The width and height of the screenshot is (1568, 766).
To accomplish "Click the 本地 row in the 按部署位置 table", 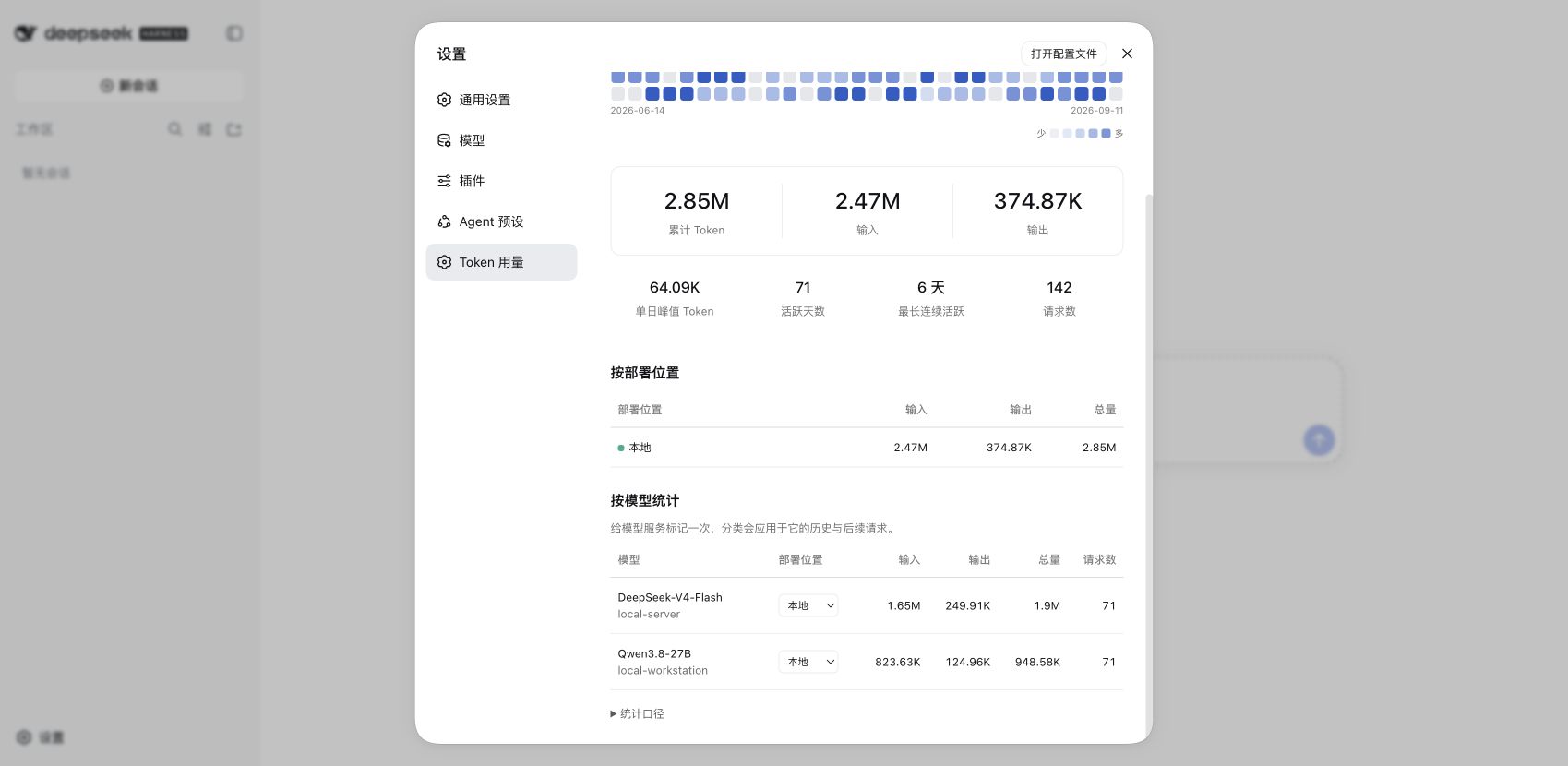I will [x=867, y=448].
